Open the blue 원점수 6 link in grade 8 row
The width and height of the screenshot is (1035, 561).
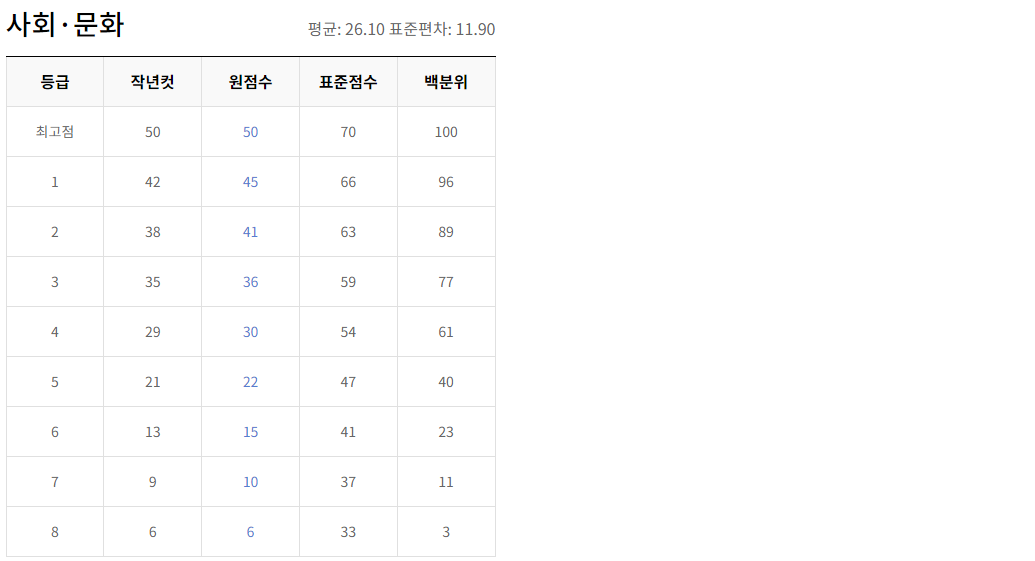(250, 532)
